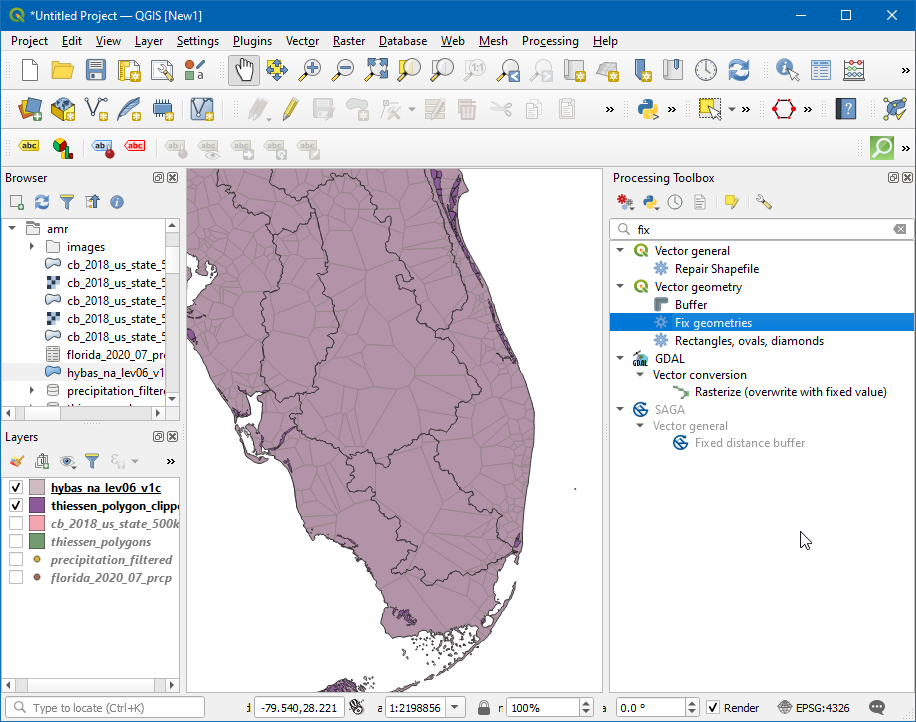Click the Open Project folder icon
This screenshot has height=722, width=916.
pos(62,70)
